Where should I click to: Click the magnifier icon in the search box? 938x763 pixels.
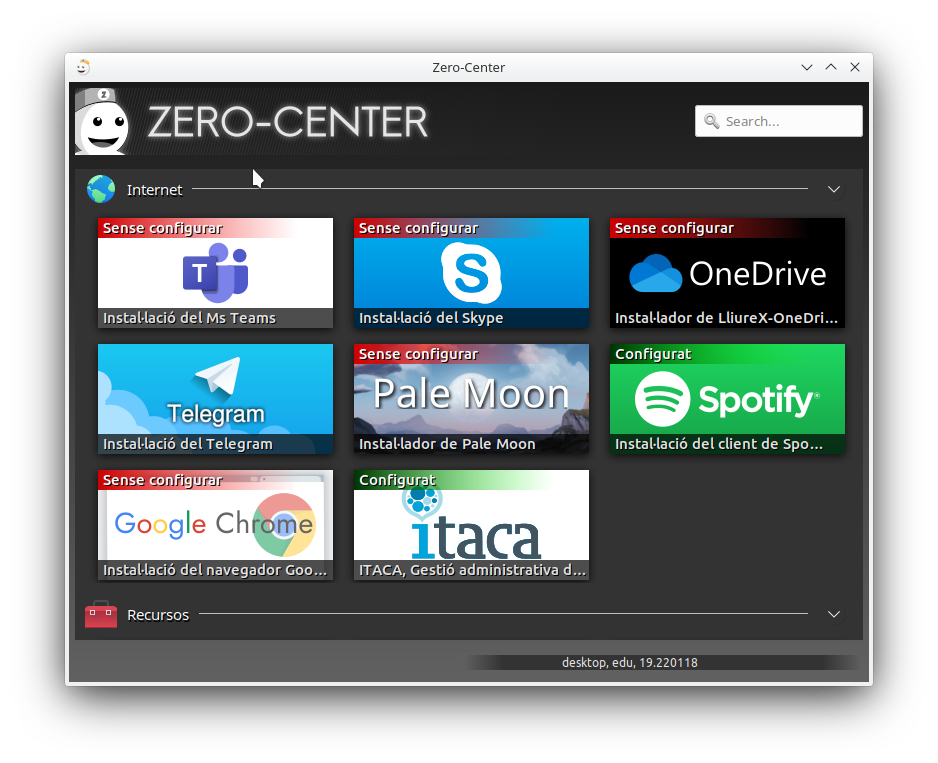click(712, 121)
